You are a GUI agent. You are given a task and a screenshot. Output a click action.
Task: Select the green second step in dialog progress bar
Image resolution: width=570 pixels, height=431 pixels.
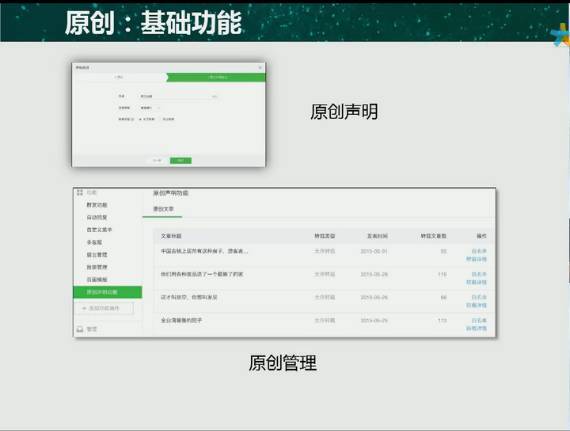click(x=217, y=77)
